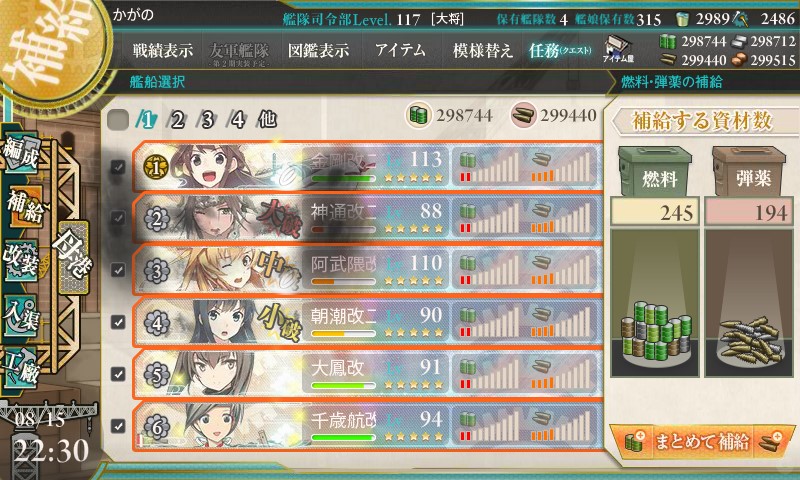Switch to the 他 other ships tab
The height and width of the screenshot is (480, 800).
point(267,120)
